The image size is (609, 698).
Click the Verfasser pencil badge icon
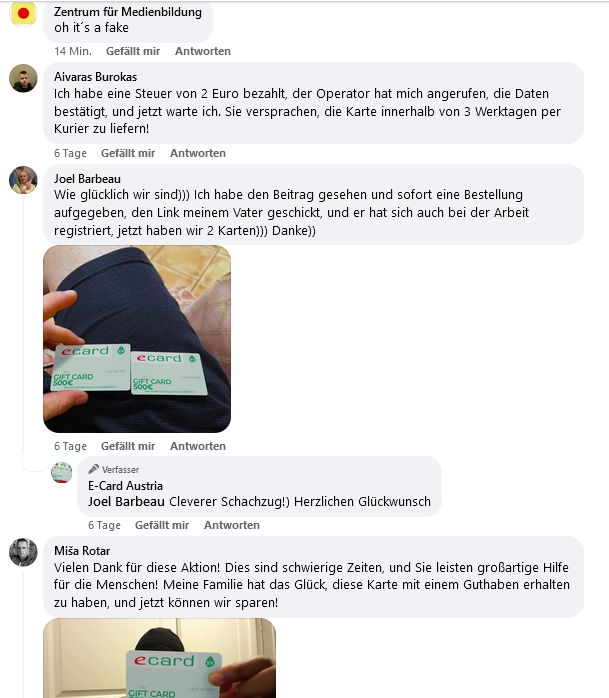coord(93,469)
